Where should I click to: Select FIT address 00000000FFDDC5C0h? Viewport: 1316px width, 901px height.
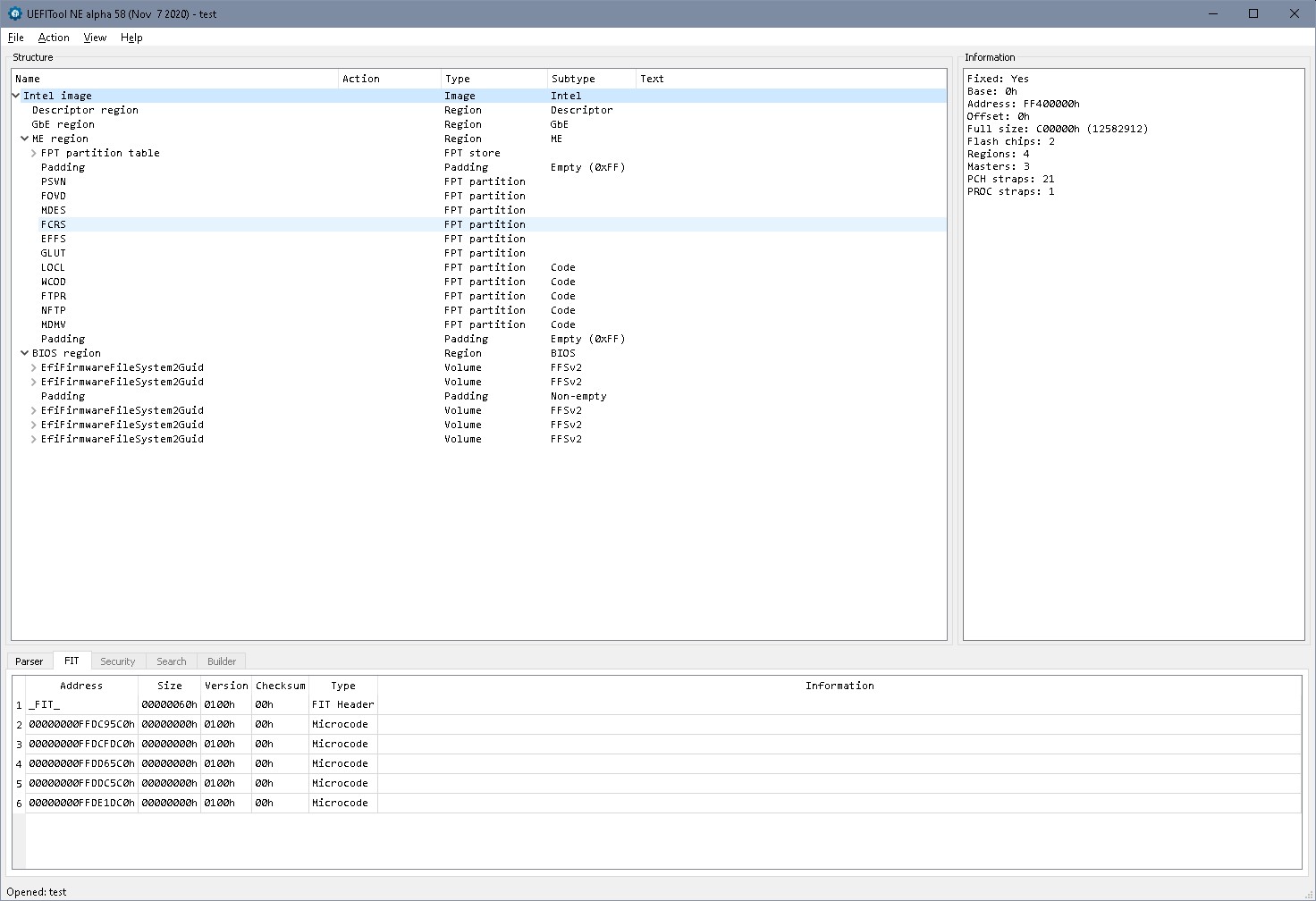81,783
